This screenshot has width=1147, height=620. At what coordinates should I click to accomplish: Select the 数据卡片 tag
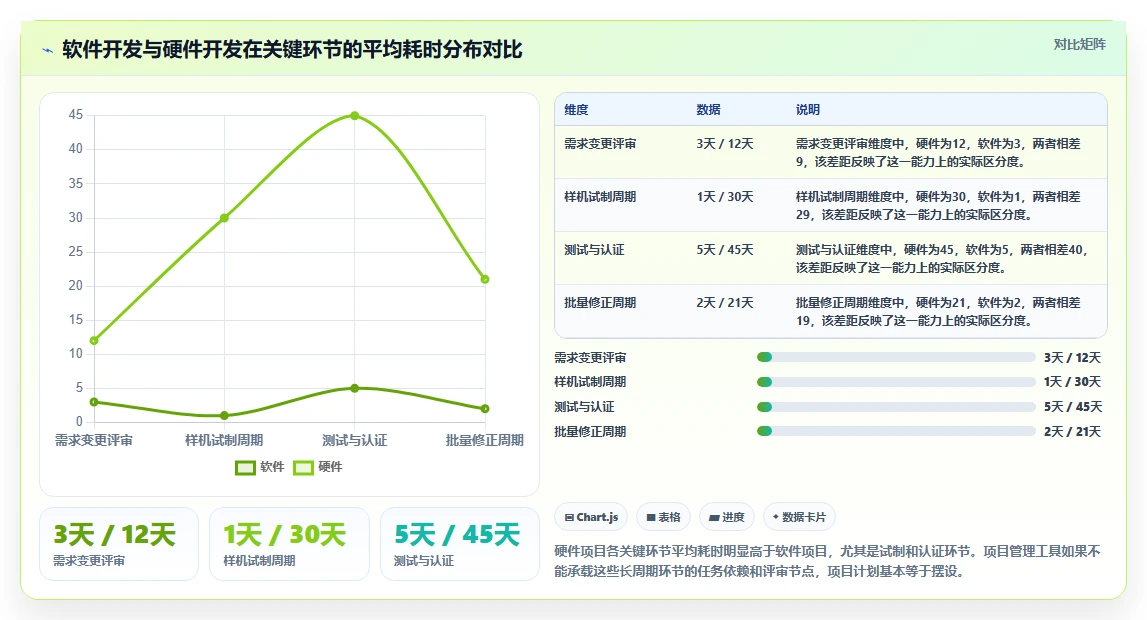pyautogui.click(x=799, y=517)
